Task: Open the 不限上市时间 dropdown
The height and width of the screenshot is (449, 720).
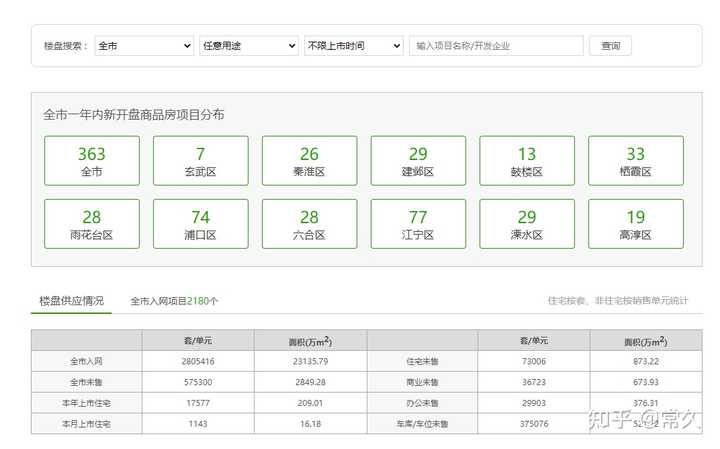Action: (354, 46)
